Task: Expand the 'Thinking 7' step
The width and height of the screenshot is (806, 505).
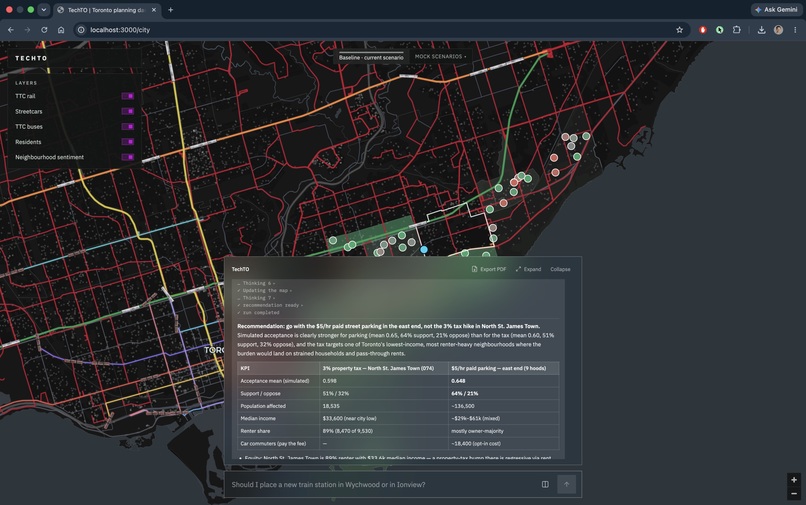Action: click(256, 298)
